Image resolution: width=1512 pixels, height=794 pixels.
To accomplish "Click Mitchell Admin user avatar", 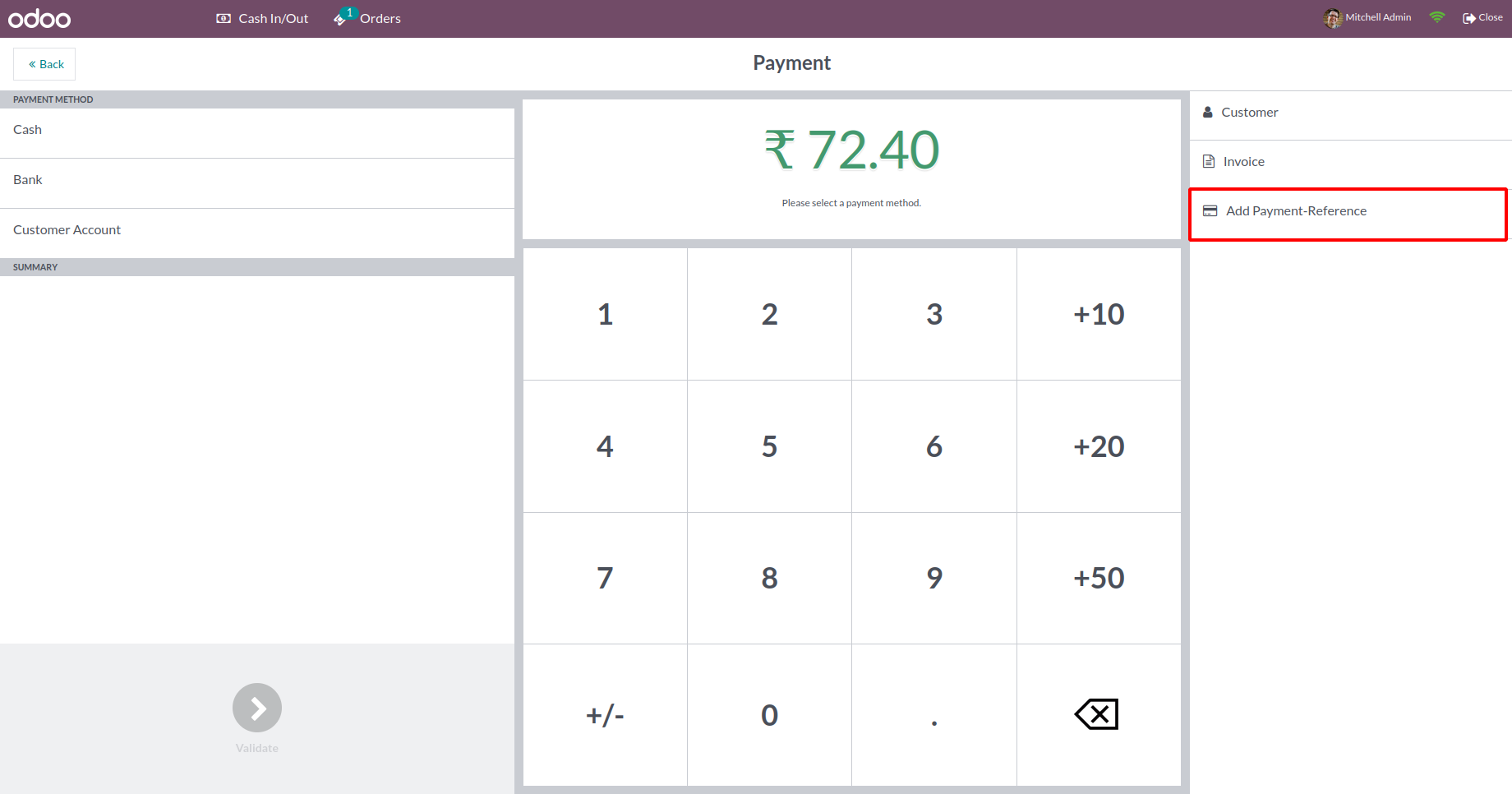I will 1332,18.
